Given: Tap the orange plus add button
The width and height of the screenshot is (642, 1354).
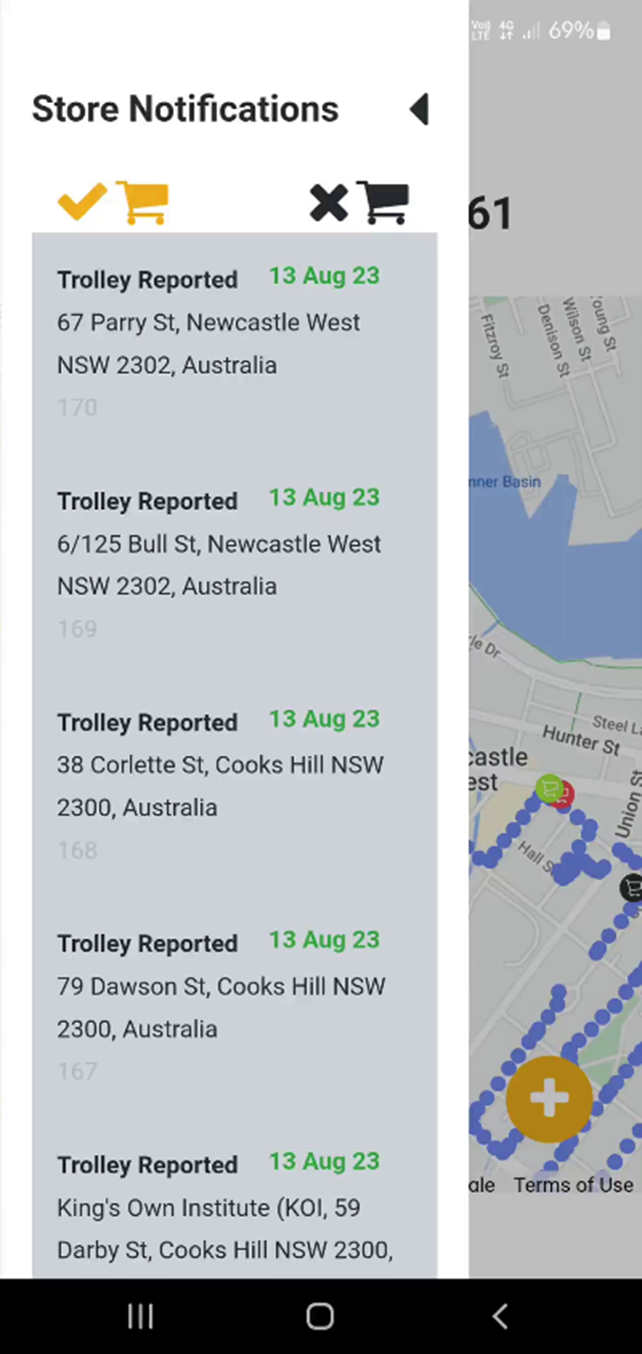Looking at the screenshot, I should [x=549, y=1098].
